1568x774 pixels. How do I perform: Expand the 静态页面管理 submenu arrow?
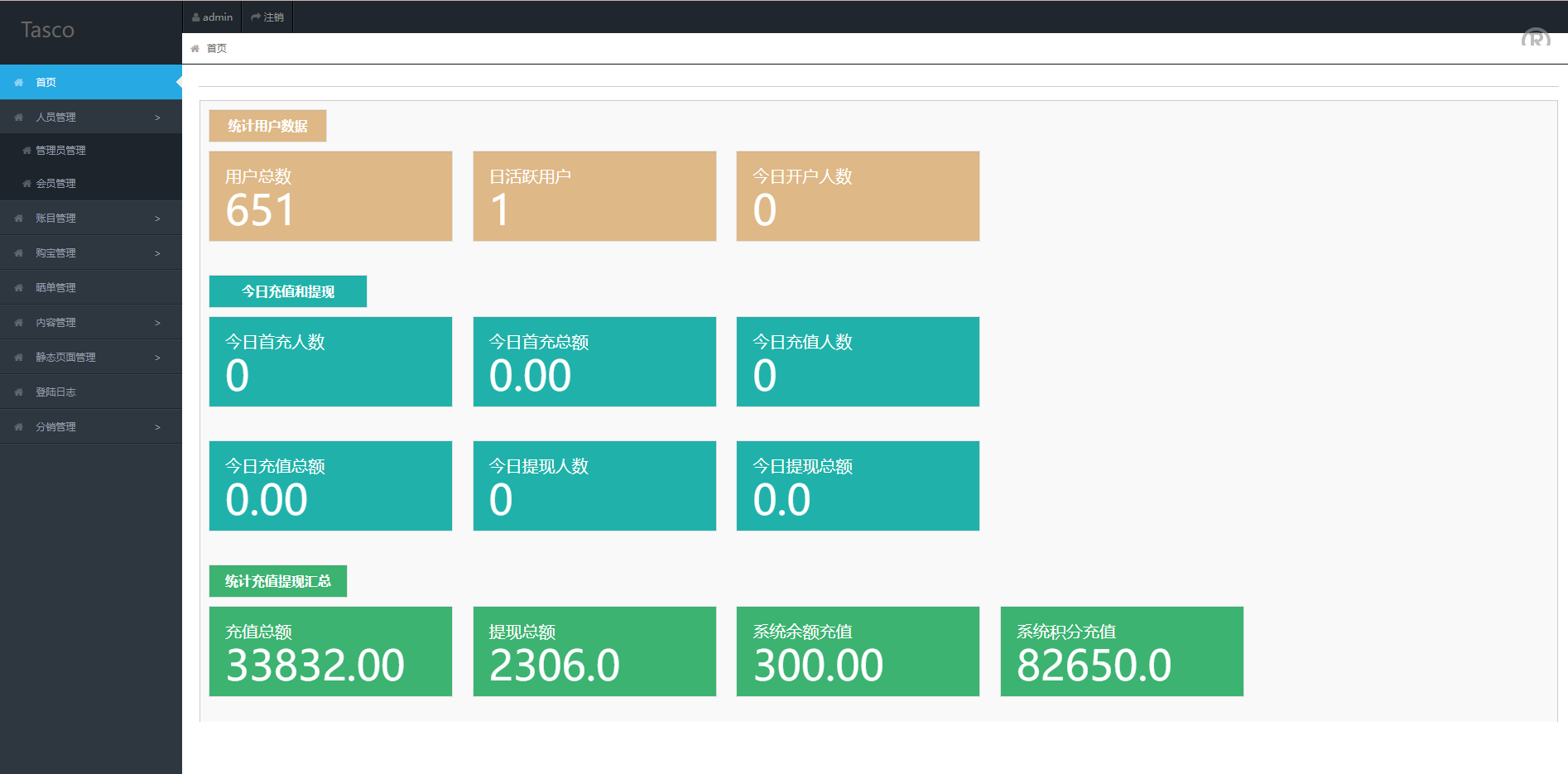coord(157,358)
